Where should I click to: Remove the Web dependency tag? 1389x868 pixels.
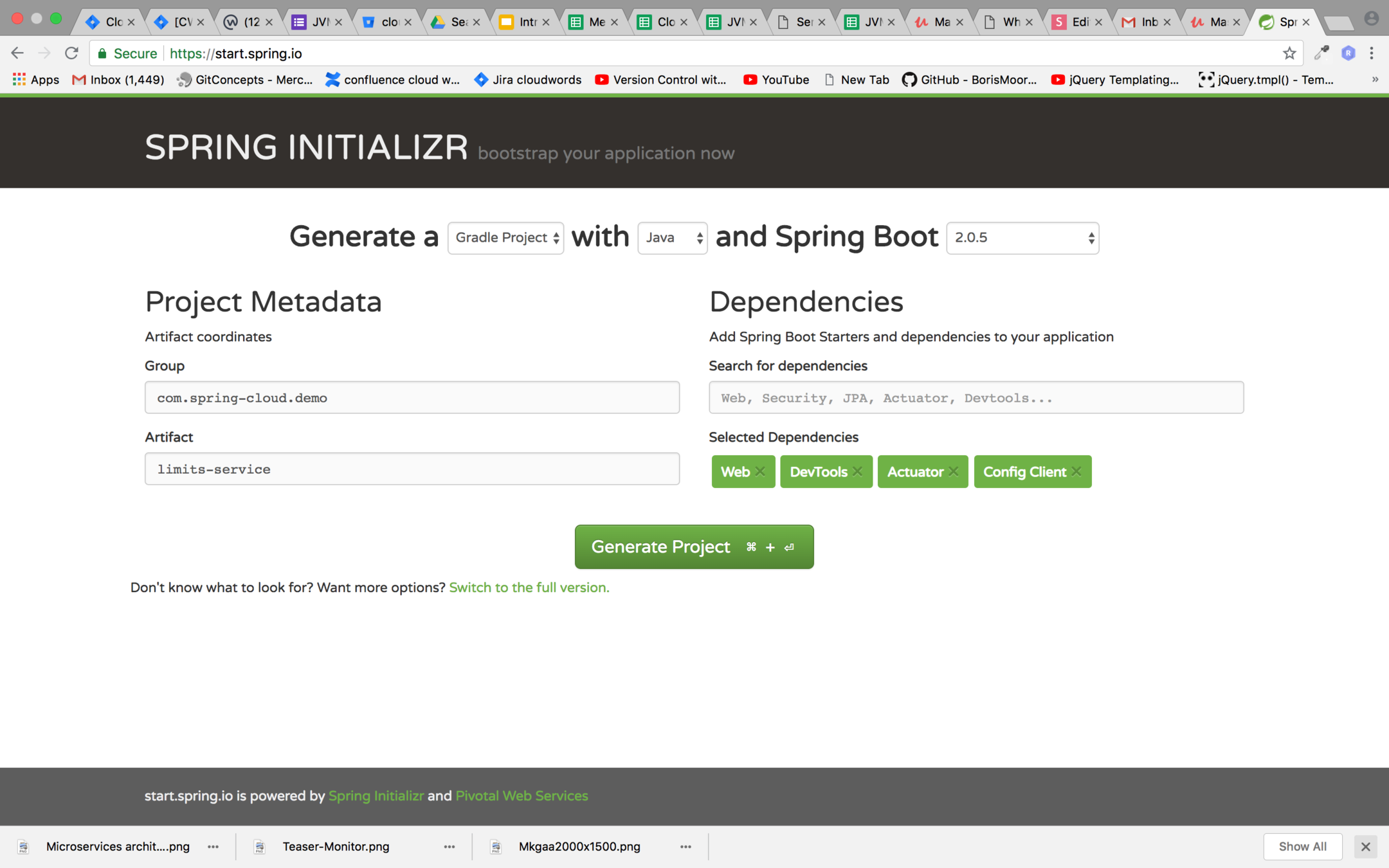tap(760, 471)
